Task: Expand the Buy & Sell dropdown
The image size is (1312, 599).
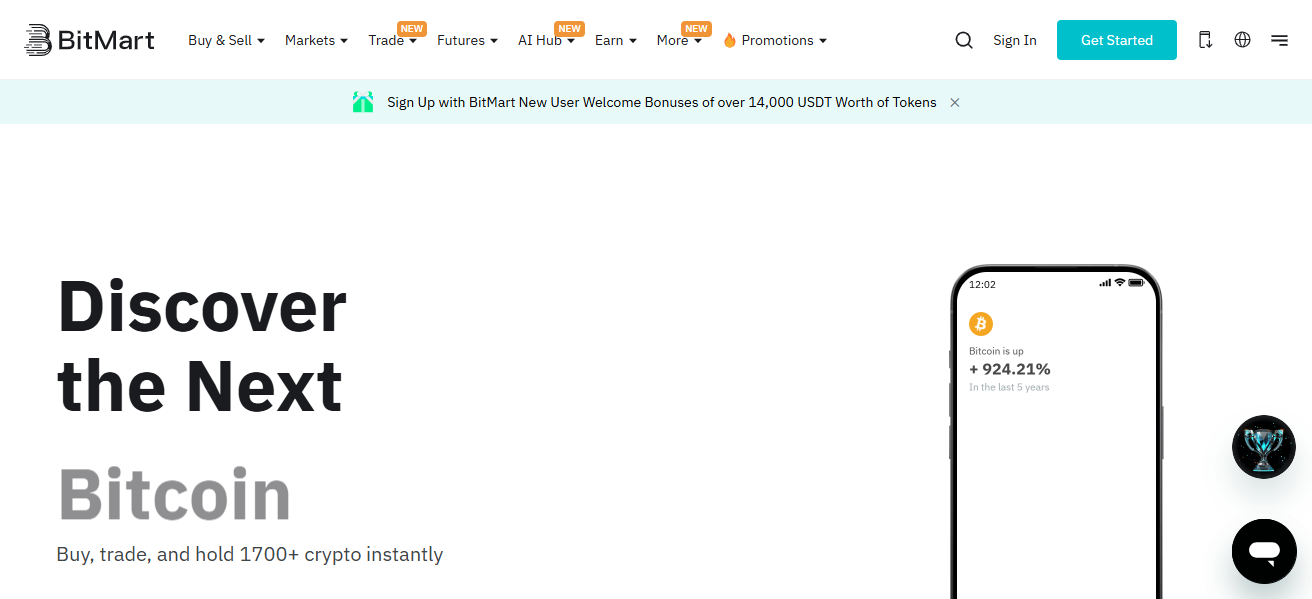Action: 227,40
